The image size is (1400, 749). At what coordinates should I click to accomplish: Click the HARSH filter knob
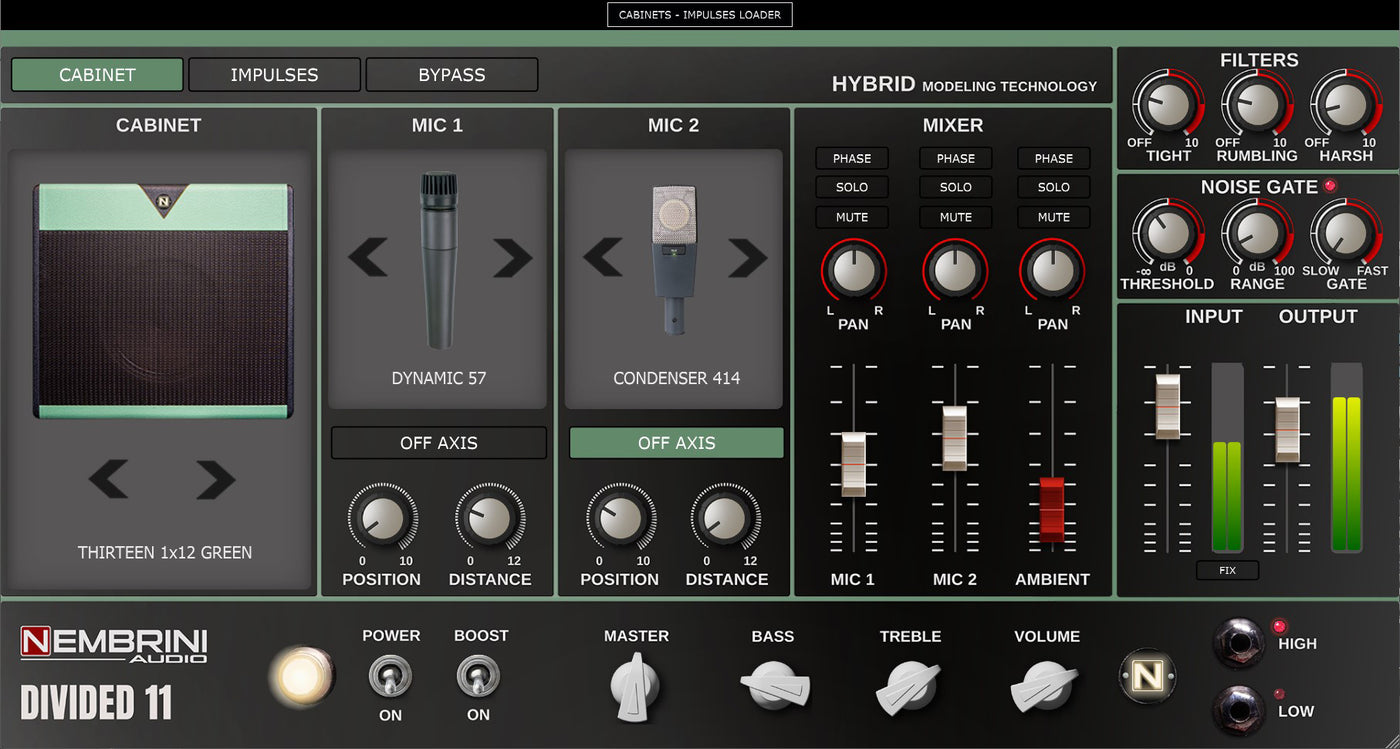[1345, 105]
